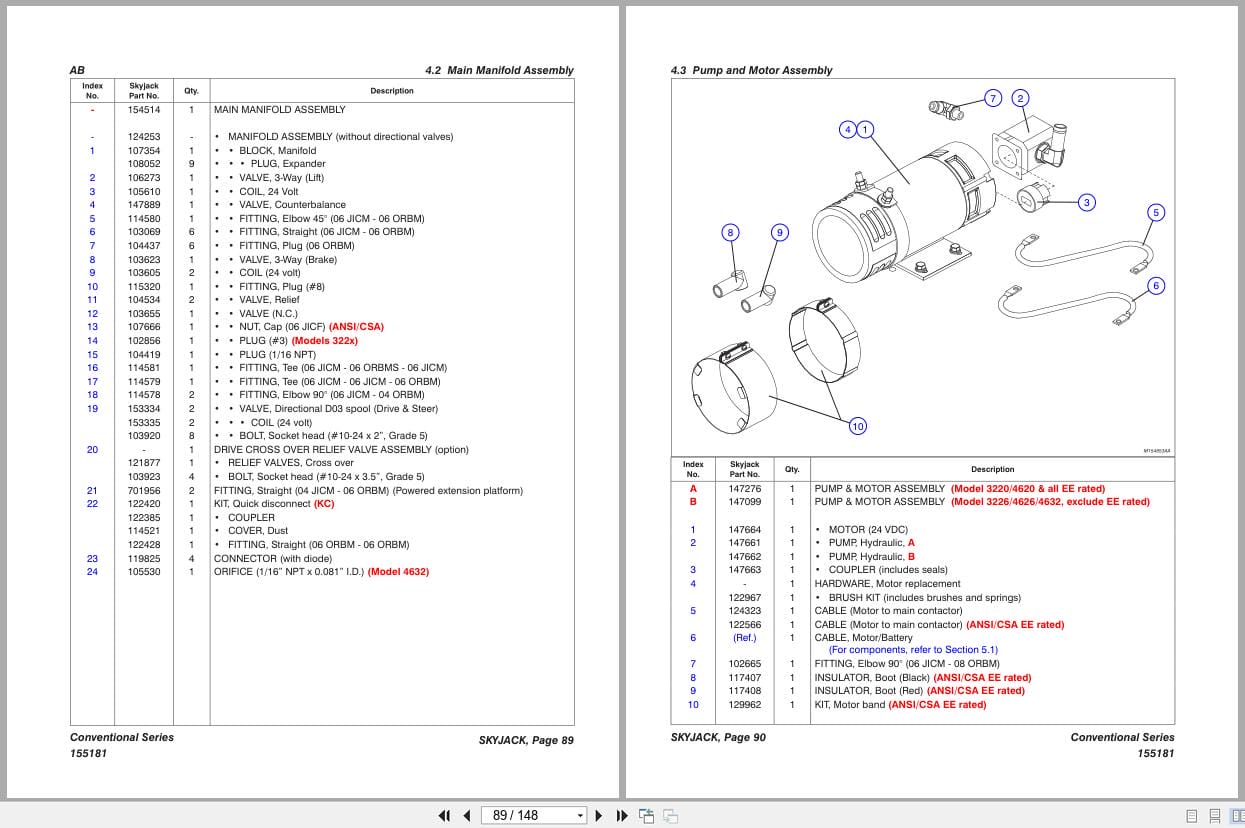Go to last page button
Screen dimensions: 1245x828
pyautogui.click(x=622, y=815)
